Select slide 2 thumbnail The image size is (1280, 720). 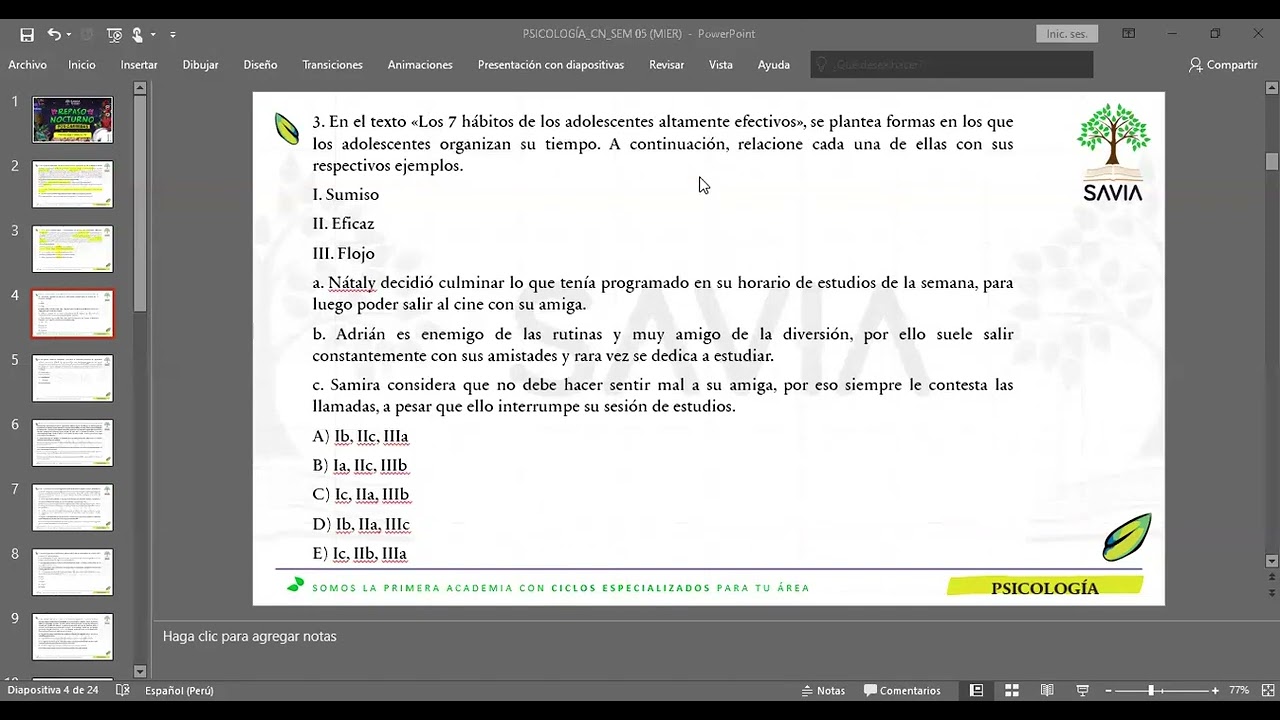[x=73, y=184]
